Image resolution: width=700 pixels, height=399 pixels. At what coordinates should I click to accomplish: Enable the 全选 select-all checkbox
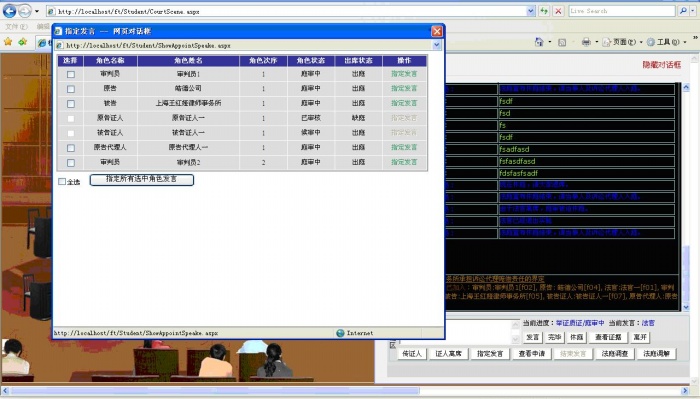62,181
